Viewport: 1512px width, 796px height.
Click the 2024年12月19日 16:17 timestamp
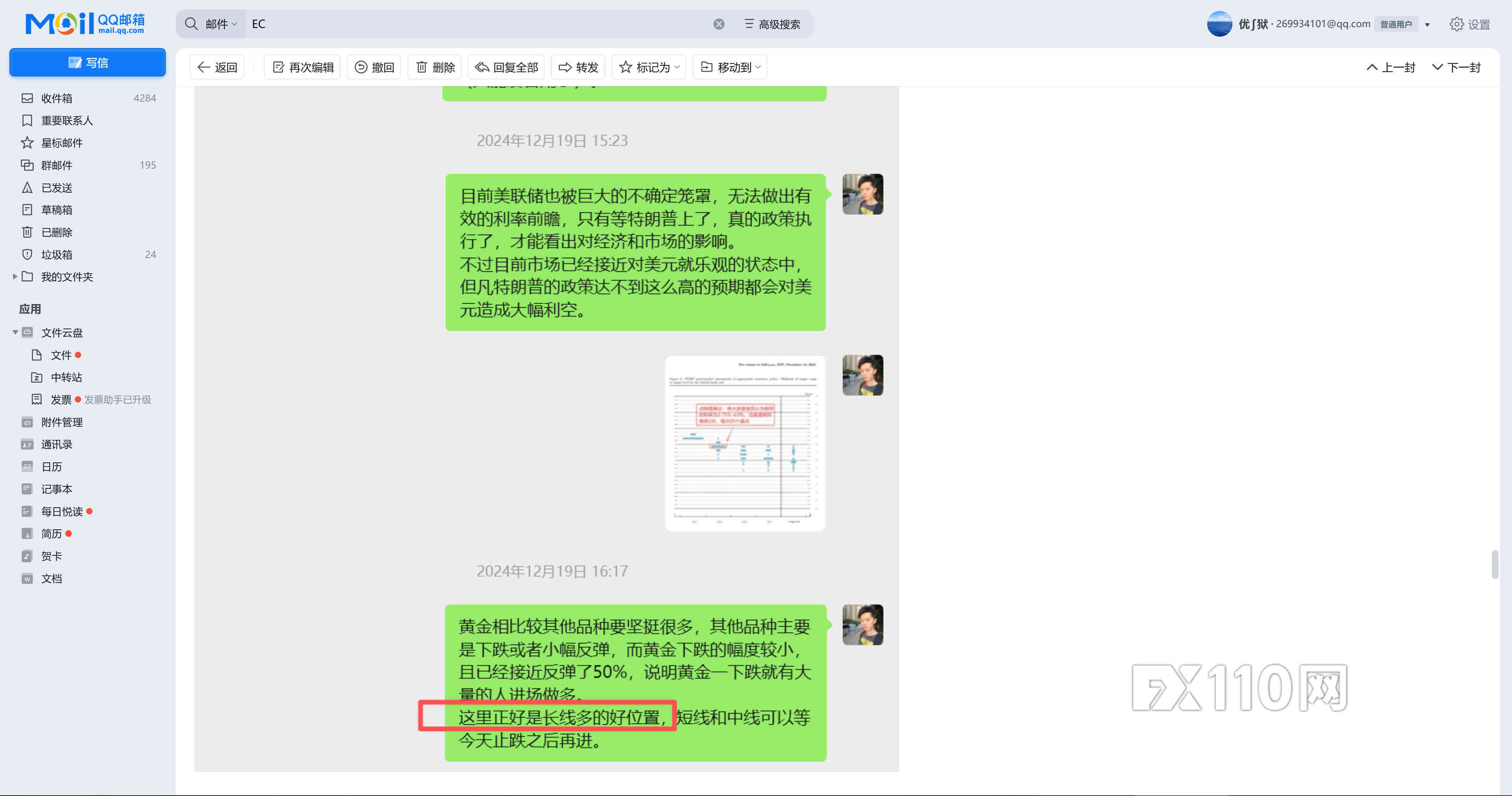pos(552,571)
